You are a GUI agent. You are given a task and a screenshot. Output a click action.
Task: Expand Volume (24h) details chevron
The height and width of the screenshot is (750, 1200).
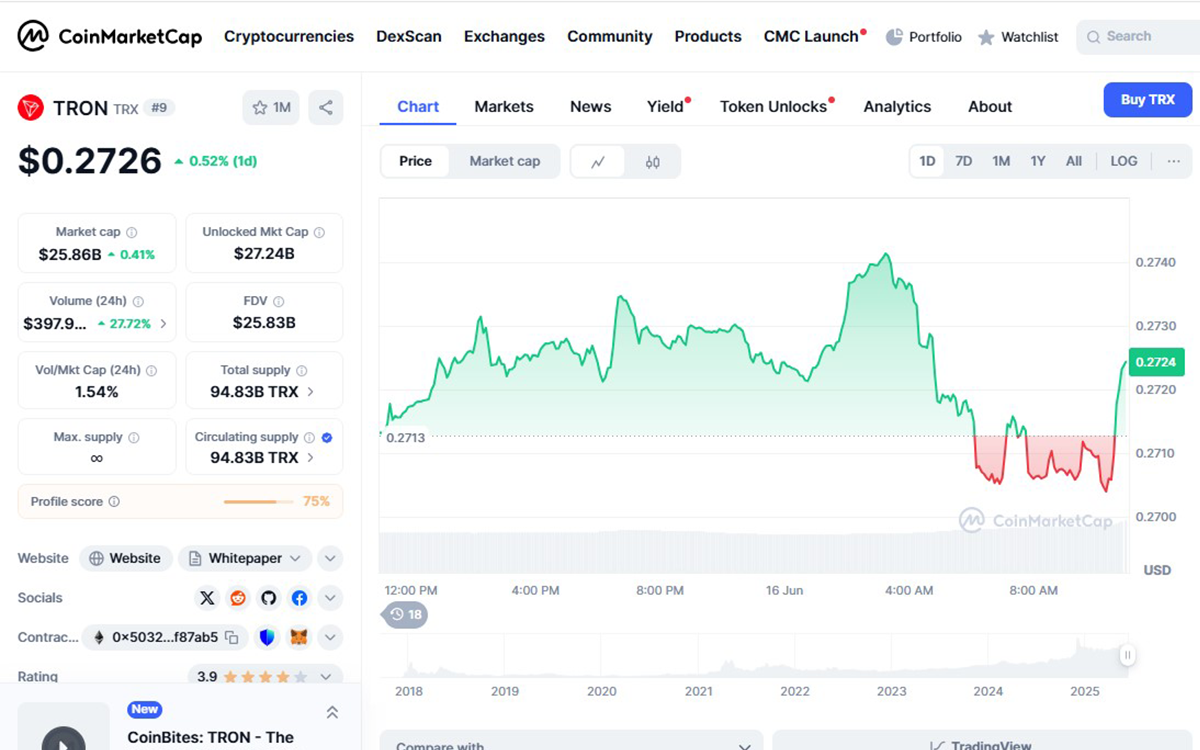pos(163,324)
